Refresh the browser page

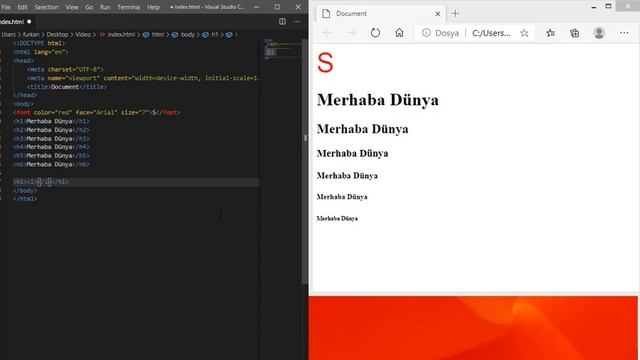click(375, 33)
